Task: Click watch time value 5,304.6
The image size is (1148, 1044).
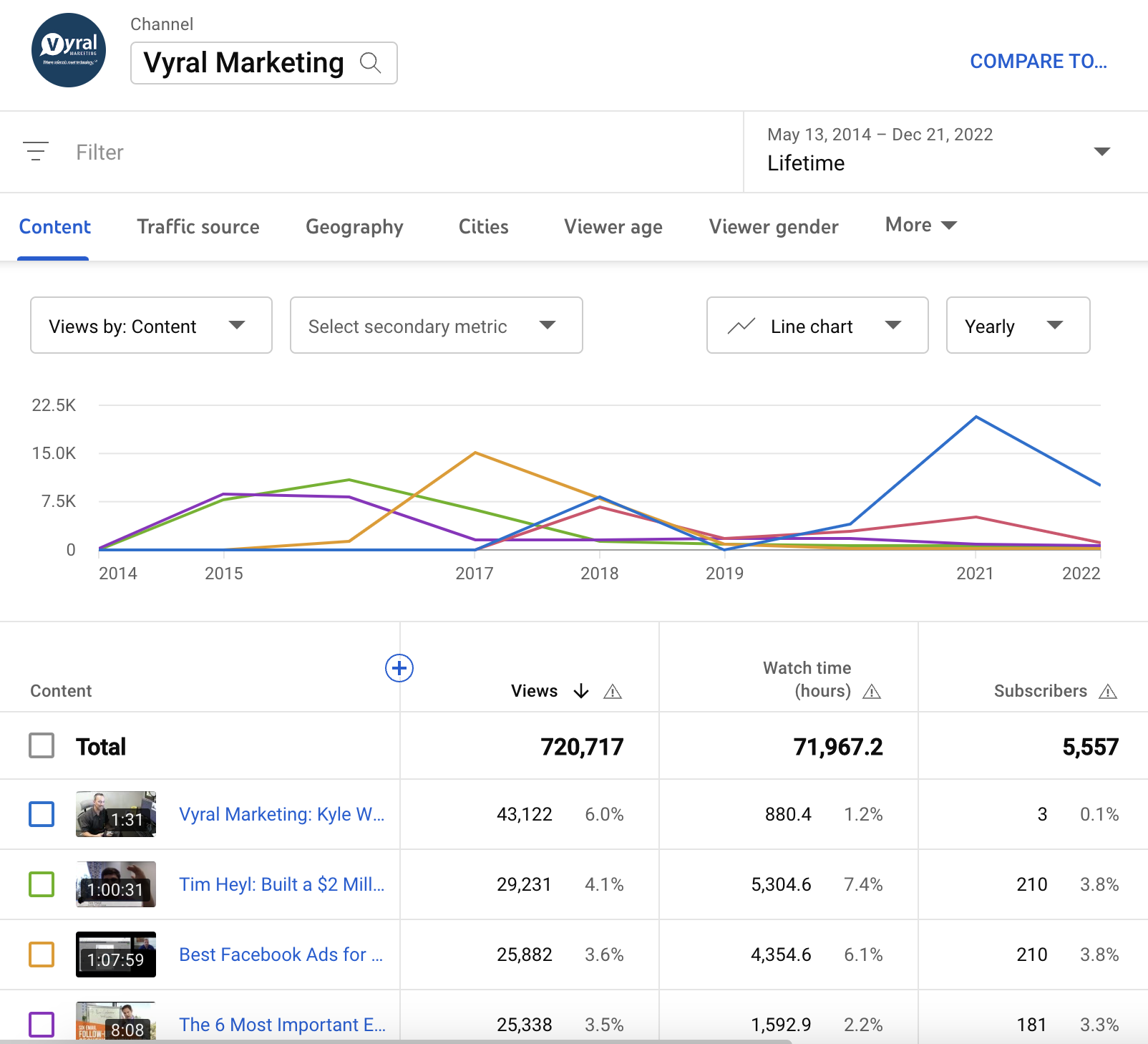Action: pos(781,884)
